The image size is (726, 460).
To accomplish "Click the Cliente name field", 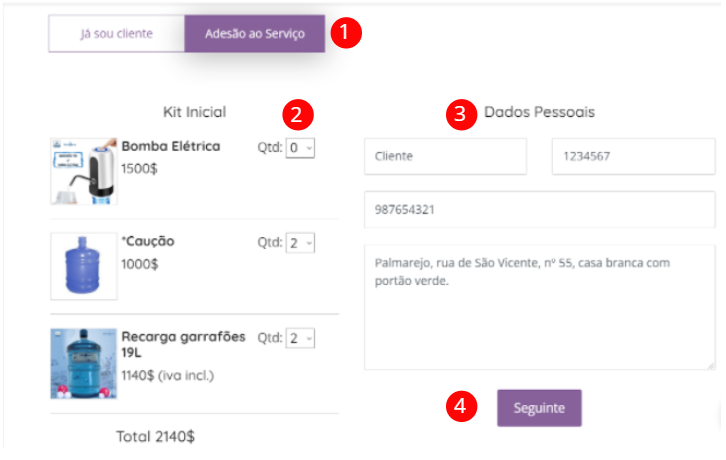I will [x=445, y=156].
